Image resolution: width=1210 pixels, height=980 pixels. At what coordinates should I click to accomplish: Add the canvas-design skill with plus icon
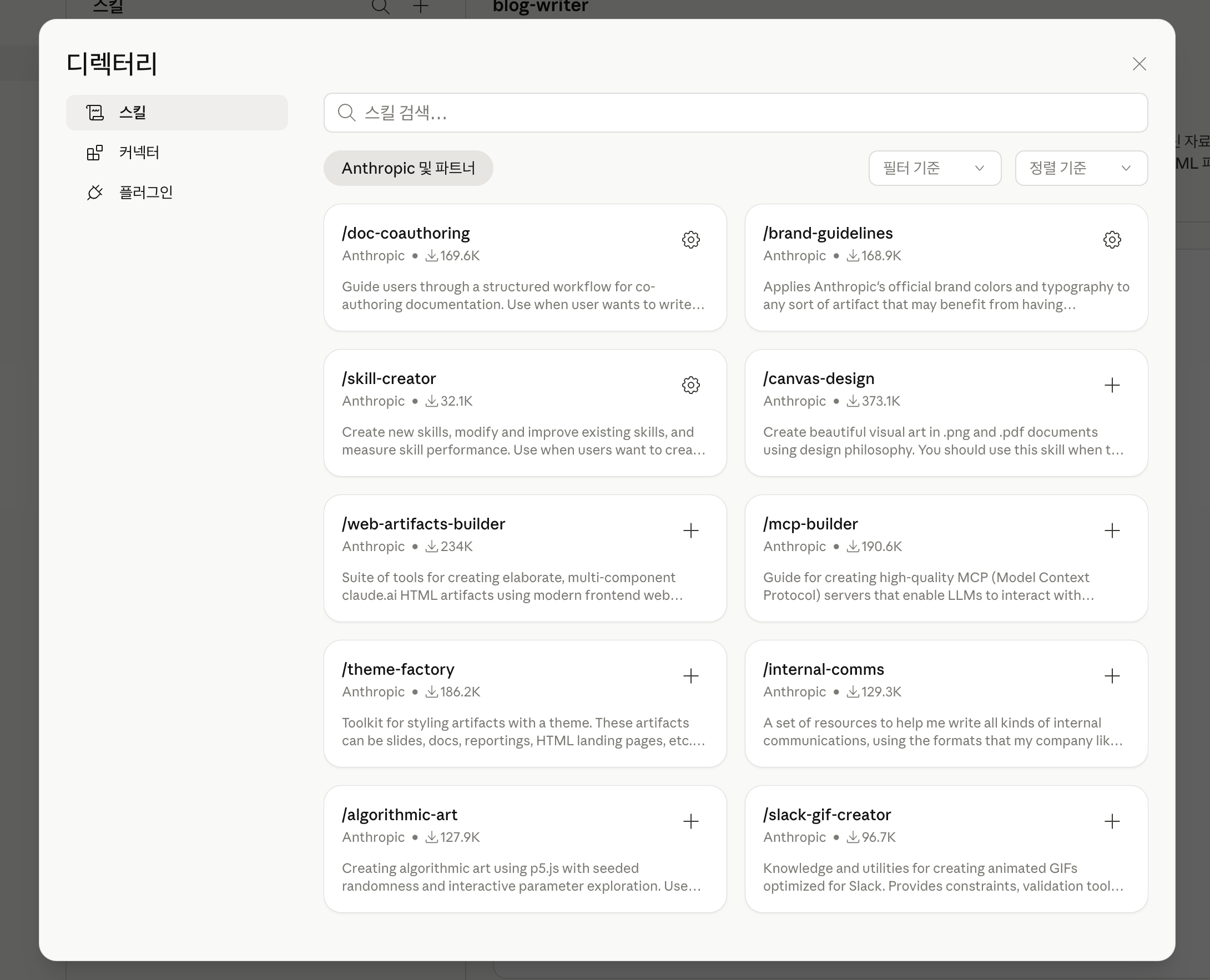[1112, 385]
